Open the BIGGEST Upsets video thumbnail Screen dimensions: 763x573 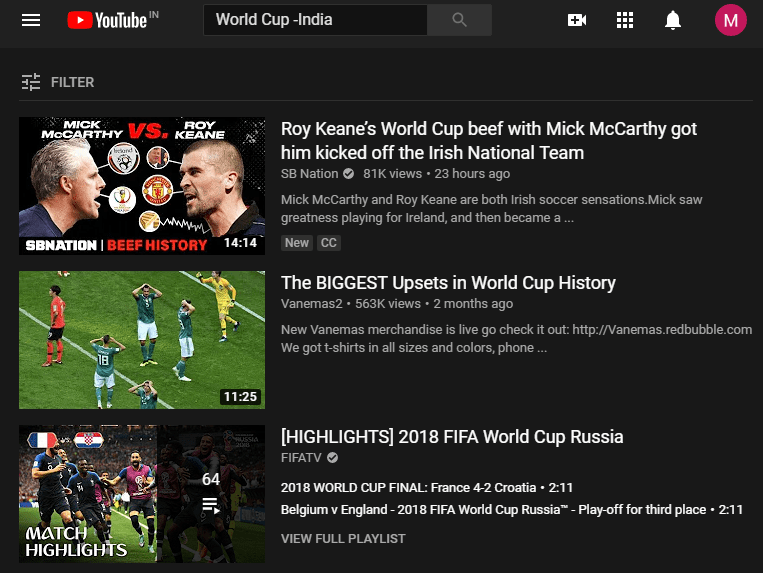click(142, 340)
